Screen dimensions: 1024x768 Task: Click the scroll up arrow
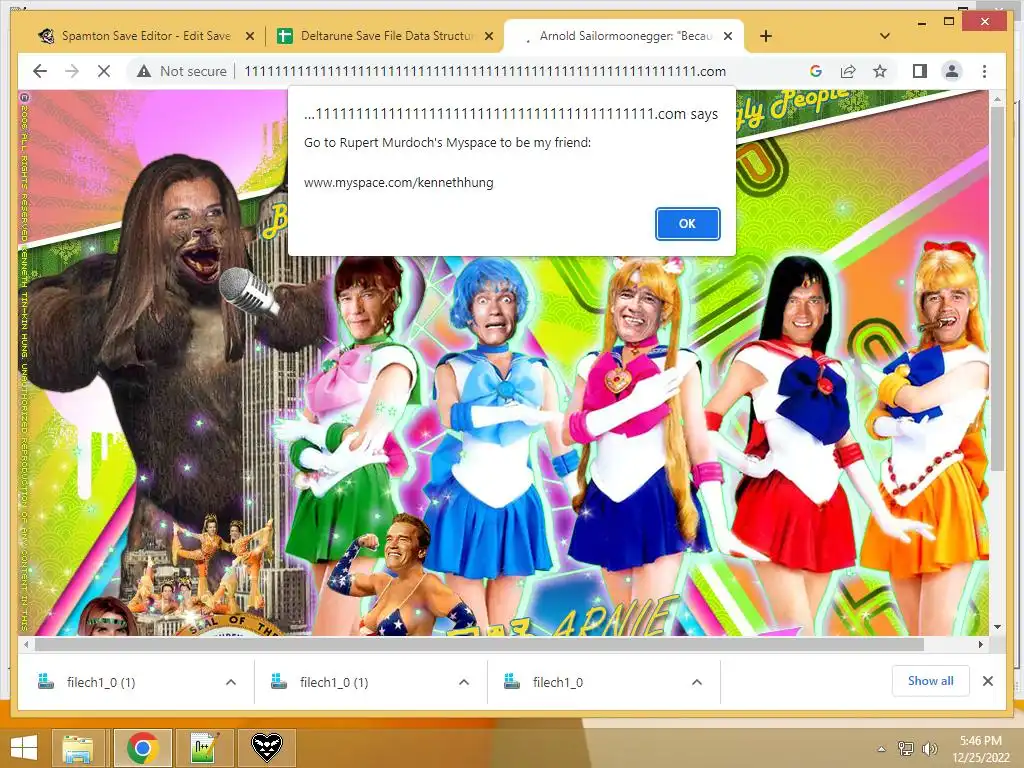click(997, 99)
